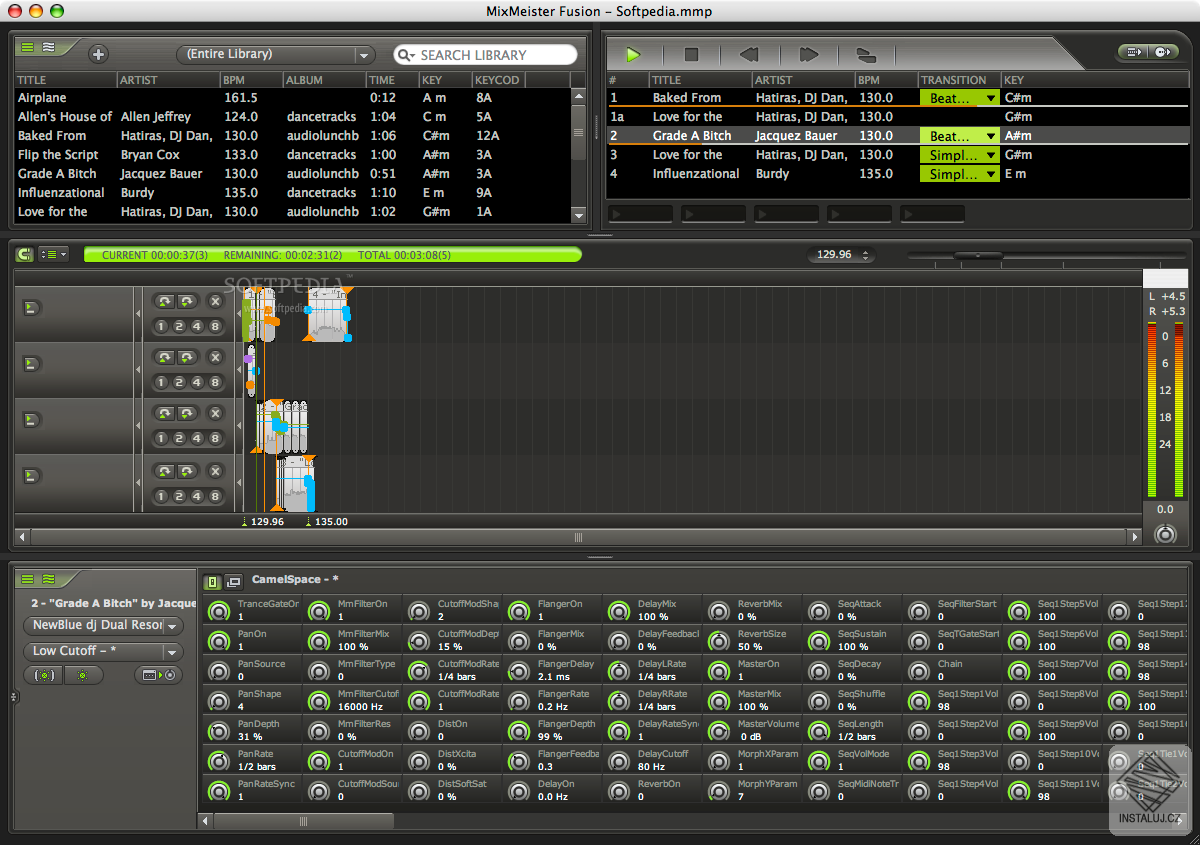This screenshot has width=1200, height=845.
Task: Click the green timeline mode icon near CURRENT time
Action: click(x=22, y=255)
